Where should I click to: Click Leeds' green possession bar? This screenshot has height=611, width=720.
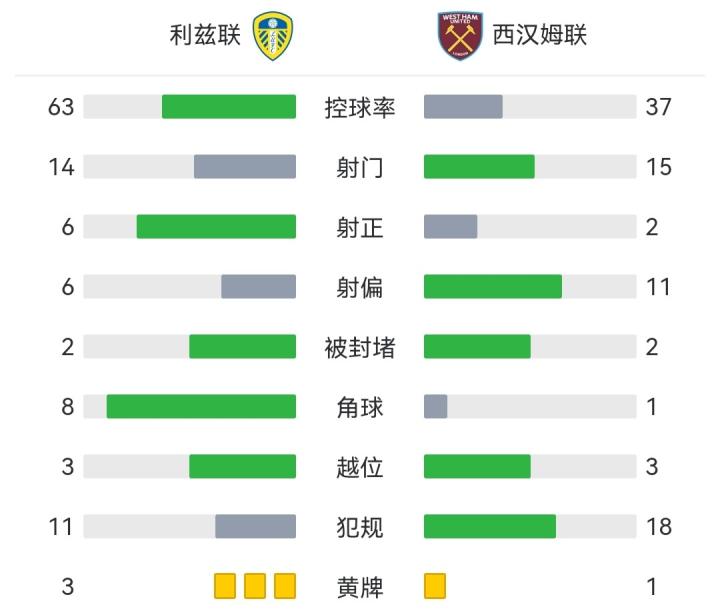click(x=229, y=107)
